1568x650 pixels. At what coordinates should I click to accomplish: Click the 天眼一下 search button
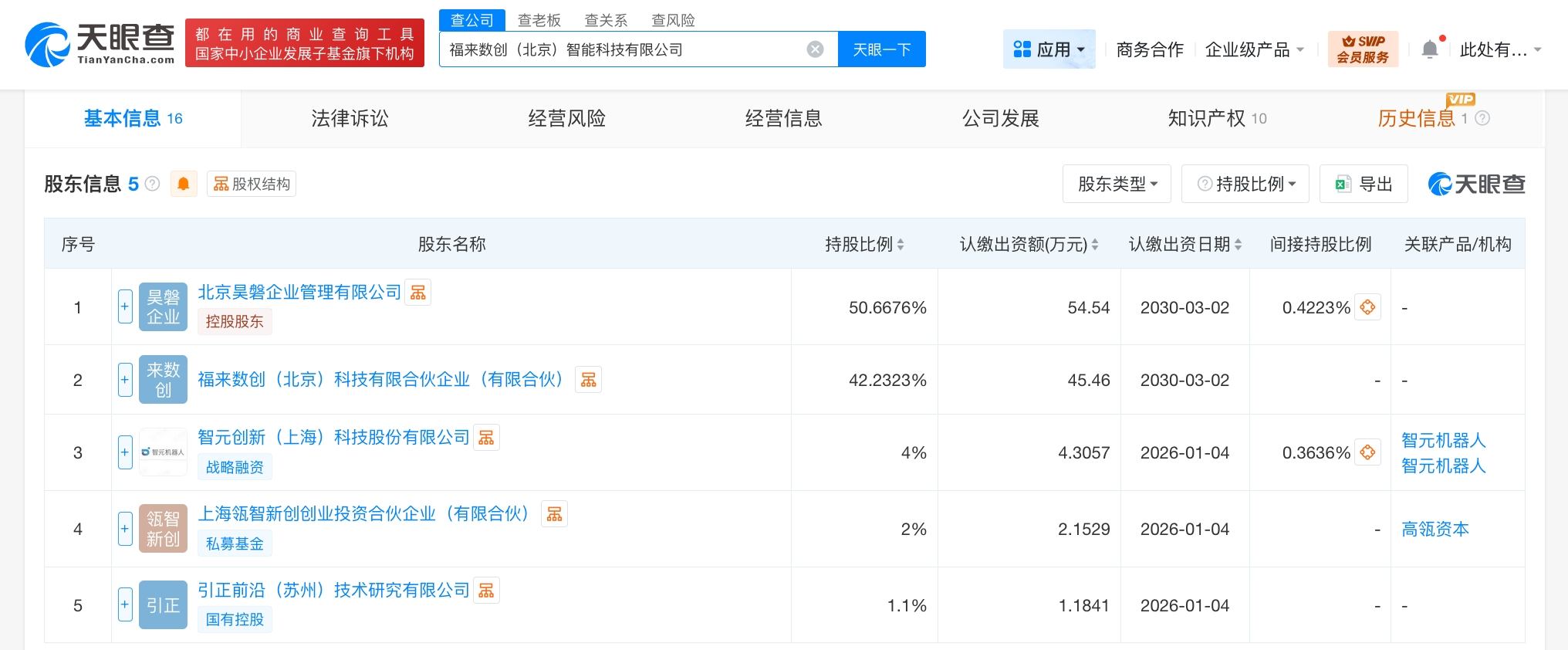pos(881,49)
